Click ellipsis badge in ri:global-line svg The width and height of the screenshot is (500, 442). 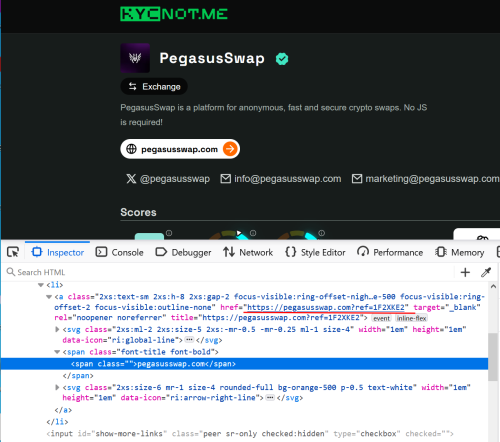[x=189, y=340]
